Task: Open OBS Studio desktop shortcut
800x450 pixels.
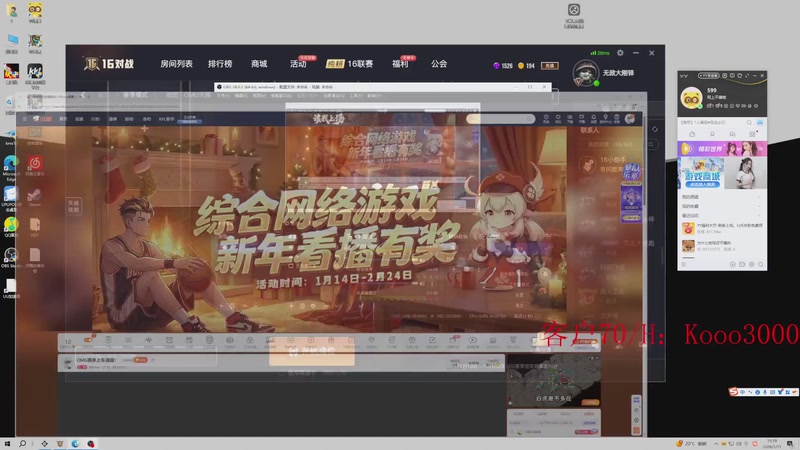Action: click(x=11, y=258)
